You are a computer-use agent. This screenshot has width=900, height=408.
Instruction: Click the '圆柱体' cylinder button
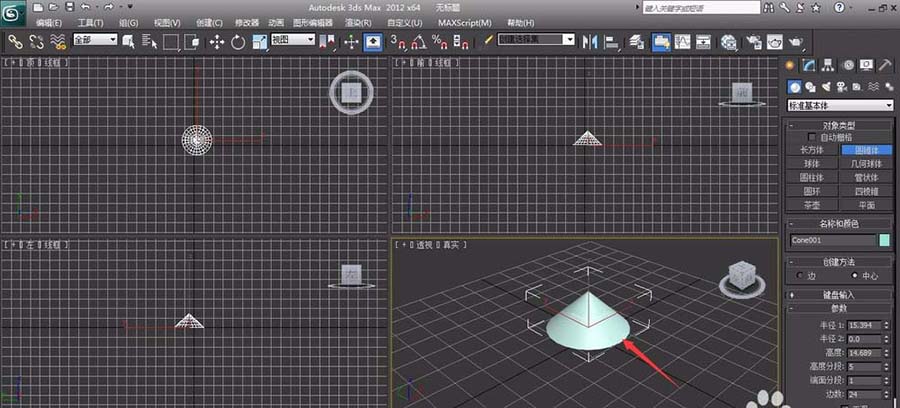812,178
